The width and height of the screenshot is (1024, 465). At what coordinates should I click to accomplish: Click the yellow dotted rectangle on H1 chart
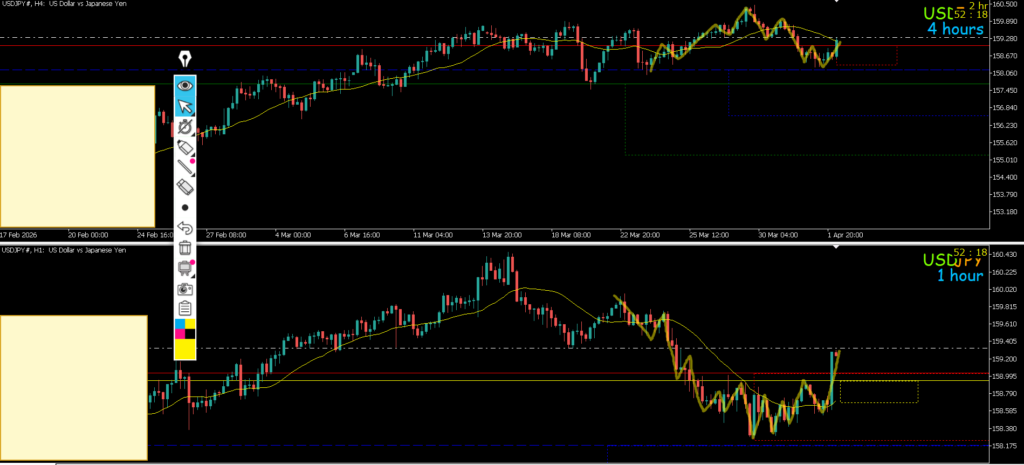[879, 392]
